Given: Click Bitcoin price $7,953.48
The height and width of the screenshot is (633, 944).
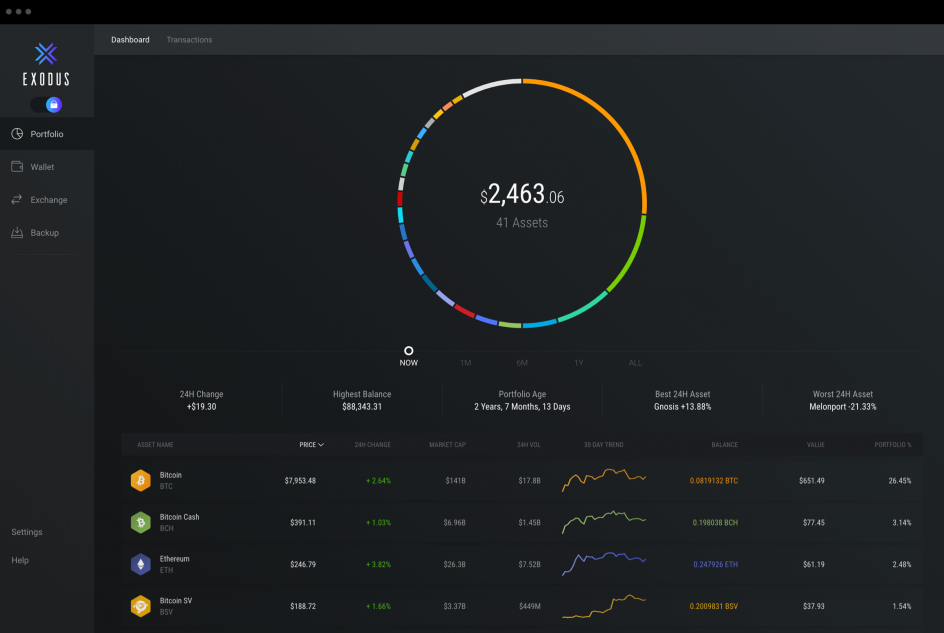Looking at the screenshot, I should tap(300, 481).
